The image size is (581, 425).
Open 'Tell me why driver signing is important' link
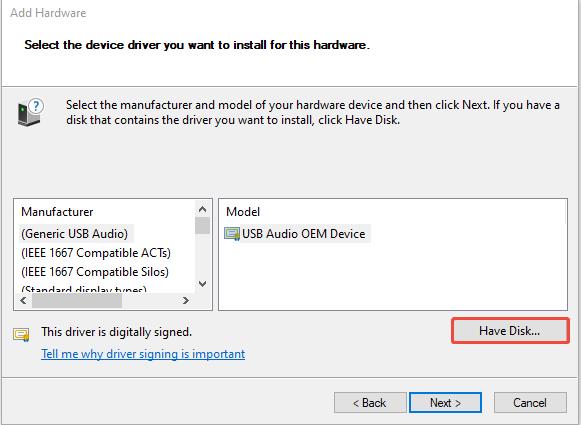[143, 354]
